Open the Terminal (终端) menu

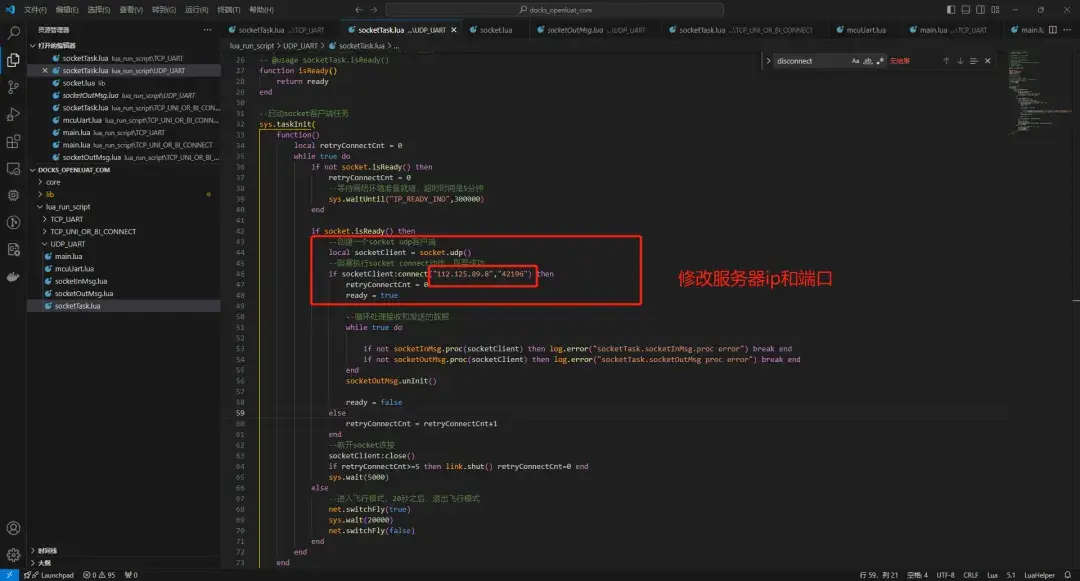coord(229,10)
